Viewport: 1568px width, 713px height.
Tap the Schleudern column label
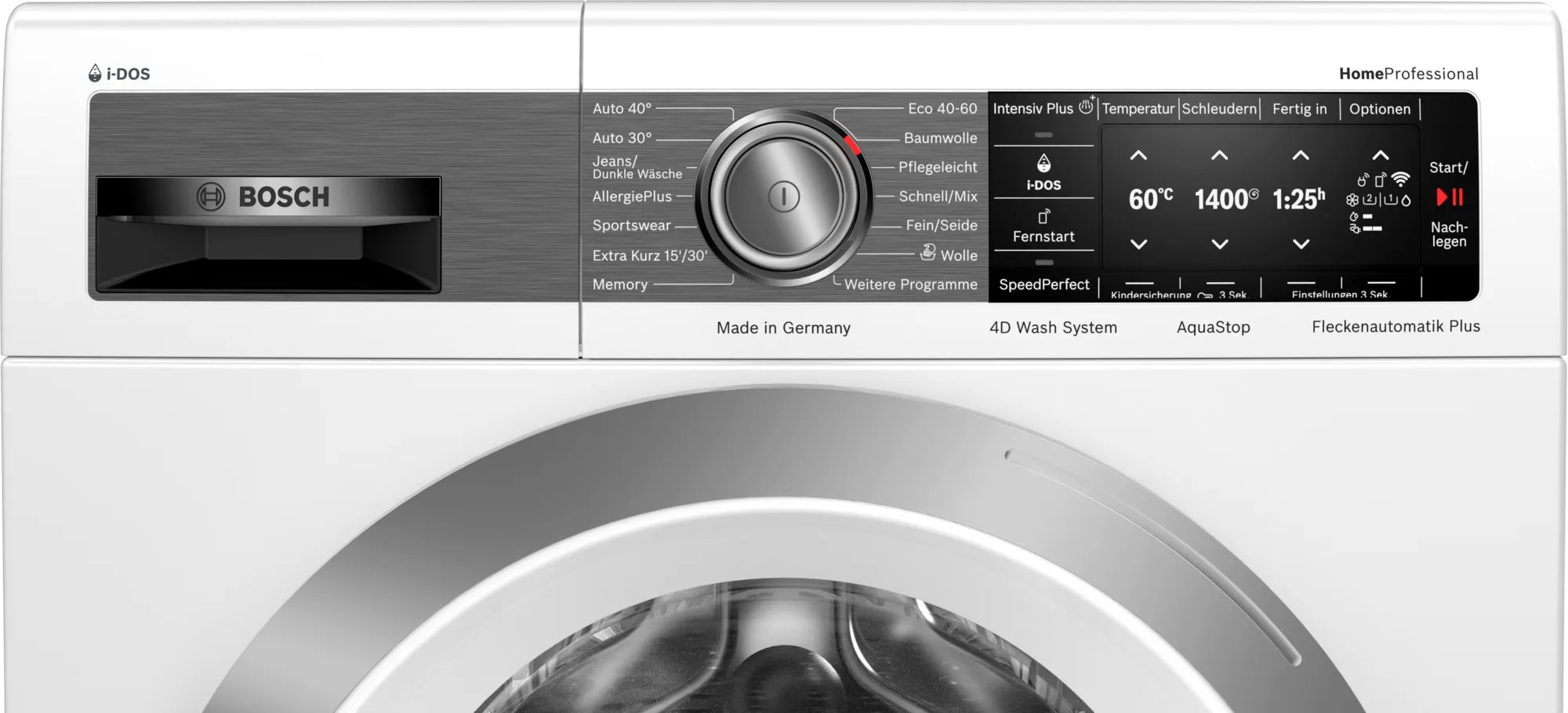pos(1219,109)
